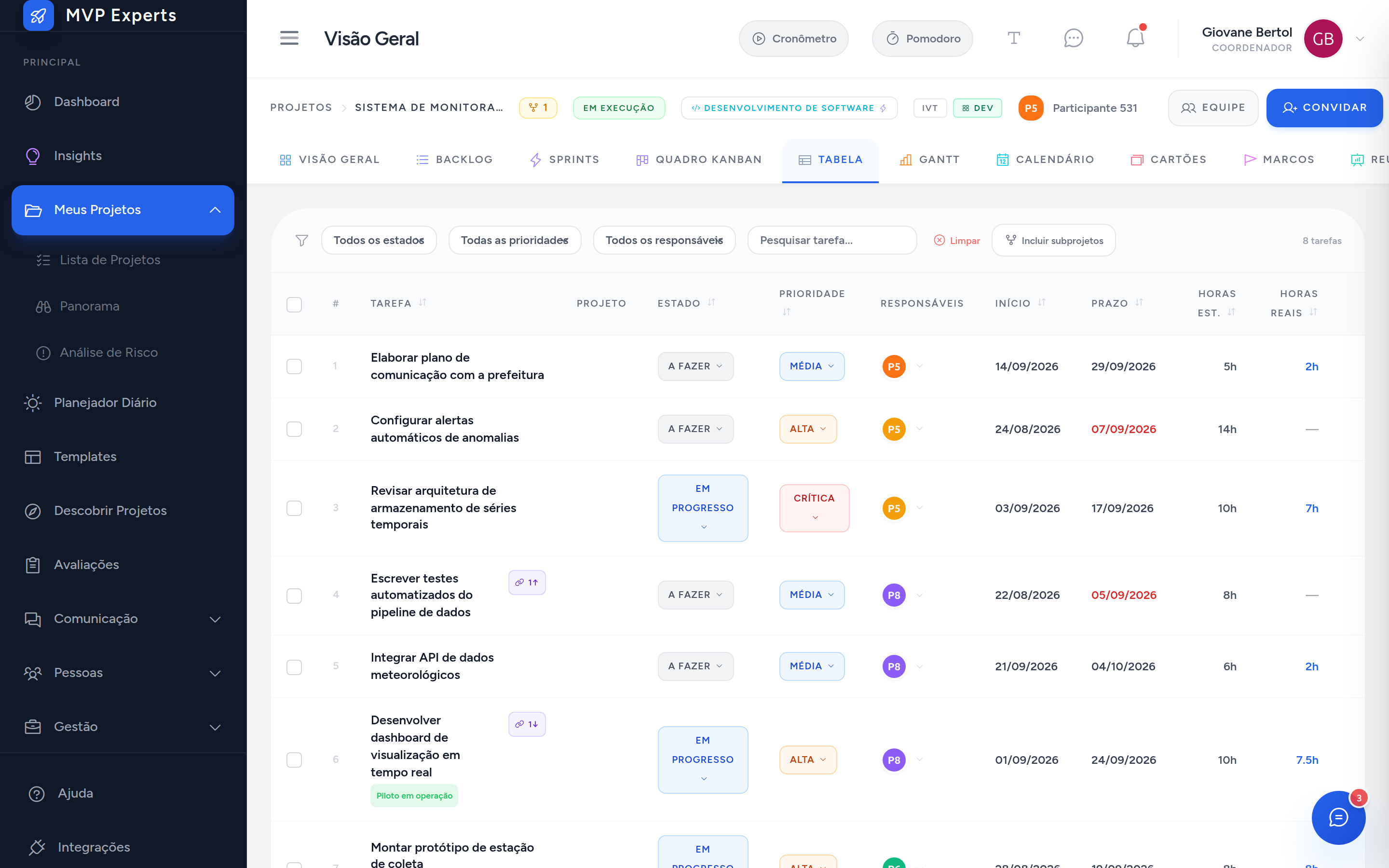Click the Pesquisar tarefa search field
This screenshot has width=1389, height=868.
[832, 241]
